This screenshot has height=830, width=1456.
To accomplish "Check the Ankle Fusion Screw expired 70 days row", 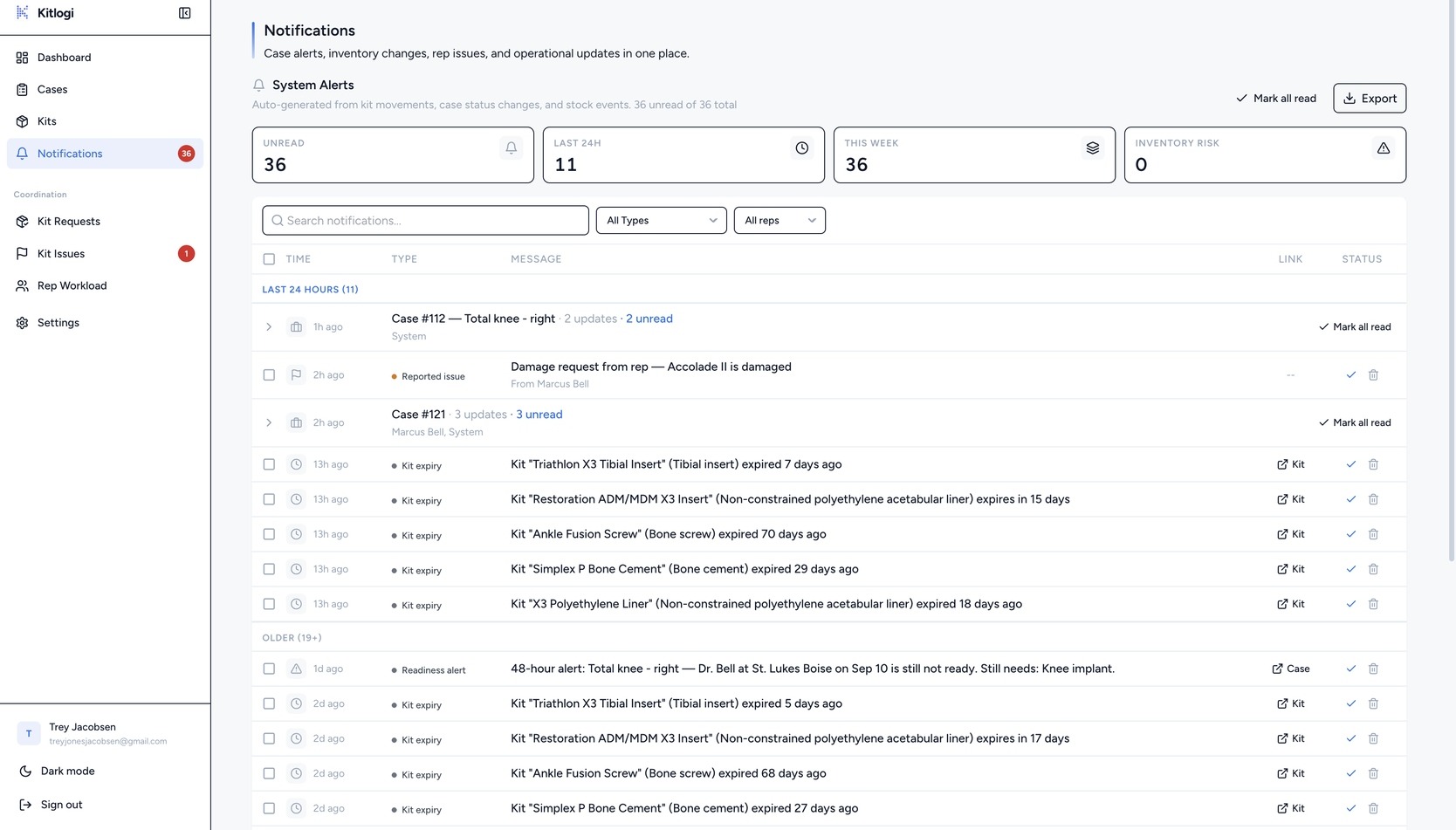I will pos(269,534).
